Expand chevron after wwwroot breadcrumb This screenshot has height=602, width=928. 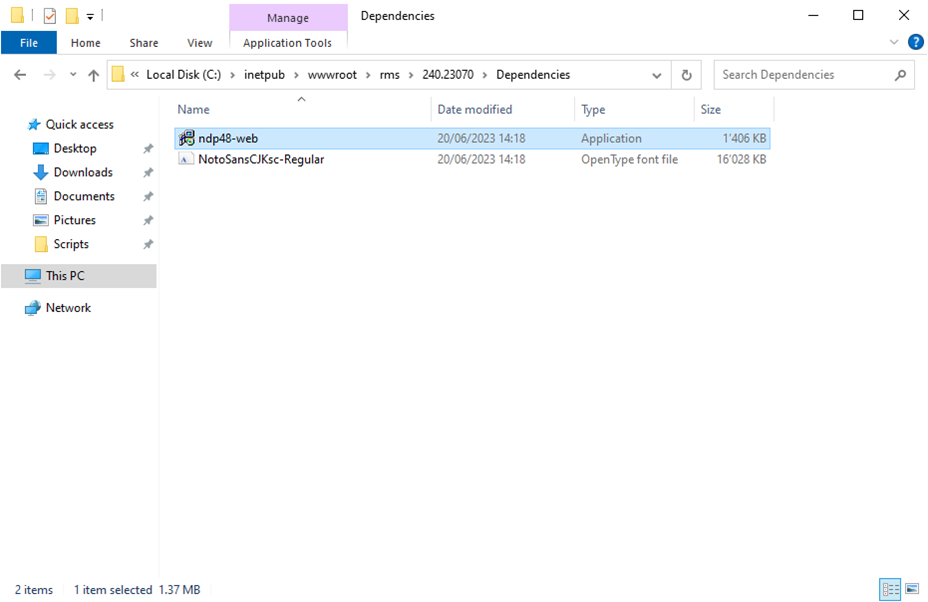[x=368, y=75]
